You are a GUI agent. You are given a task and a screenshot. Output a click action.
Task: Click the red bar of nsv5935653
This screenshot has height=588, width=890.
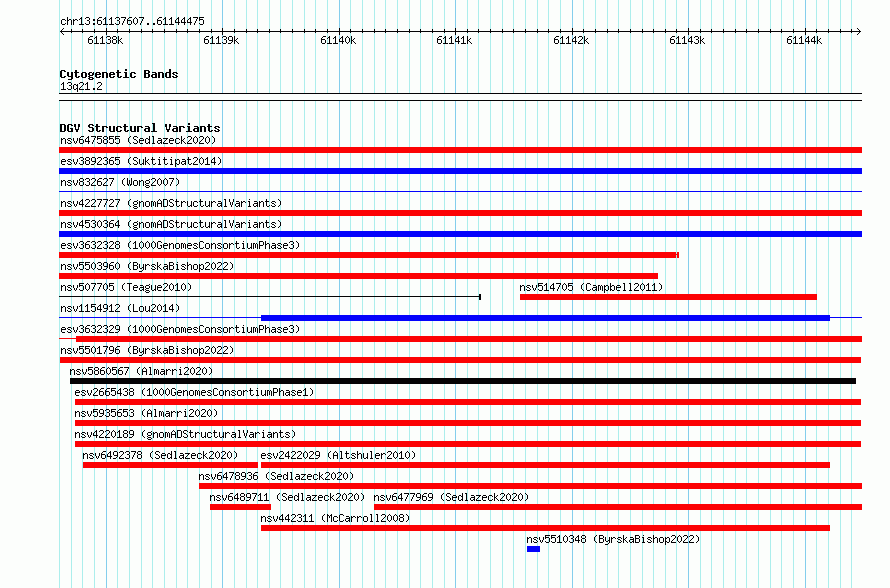click(468, 423)
